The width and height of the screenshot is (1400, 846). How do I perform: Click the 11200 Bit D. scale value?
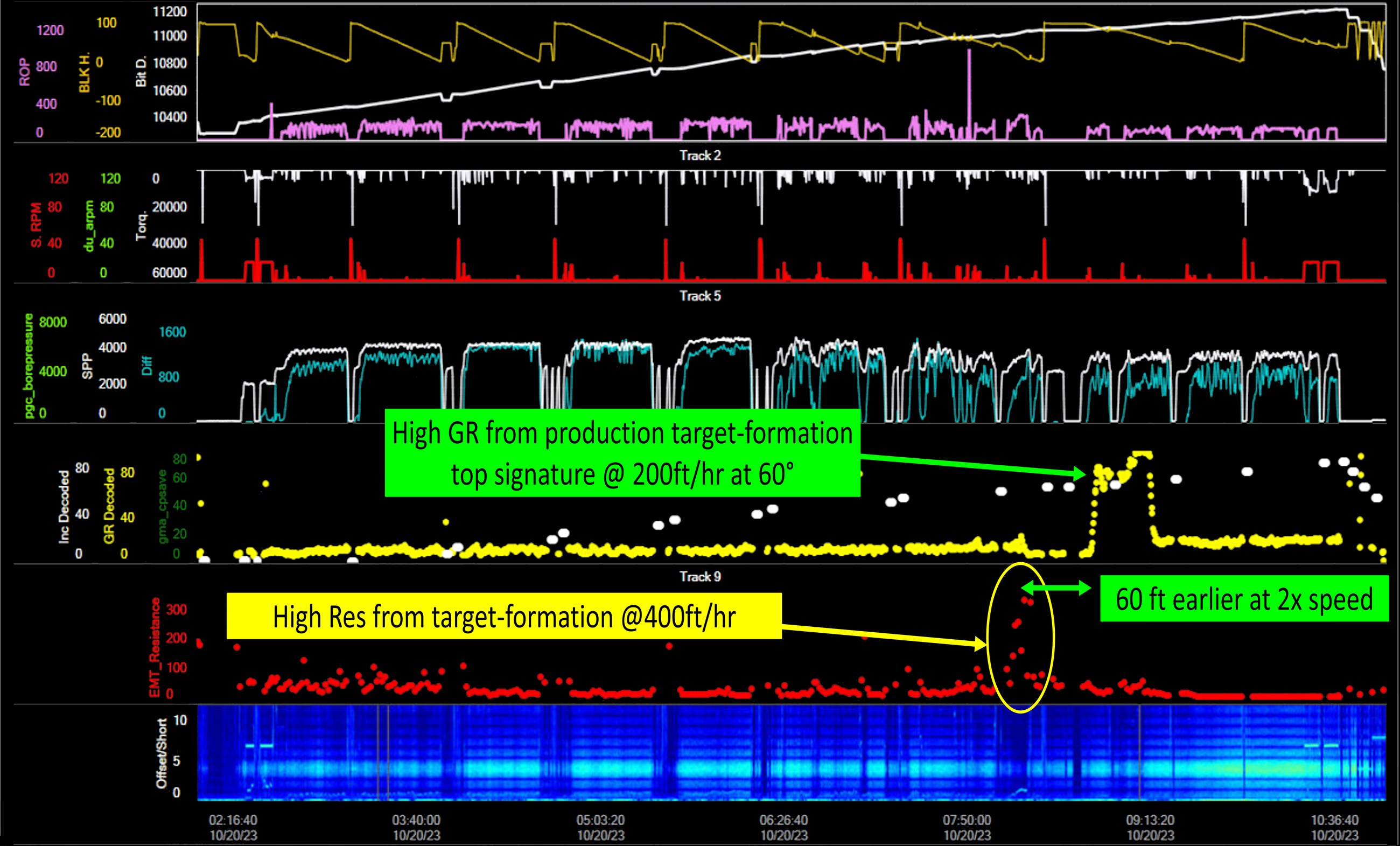[169, 11]
